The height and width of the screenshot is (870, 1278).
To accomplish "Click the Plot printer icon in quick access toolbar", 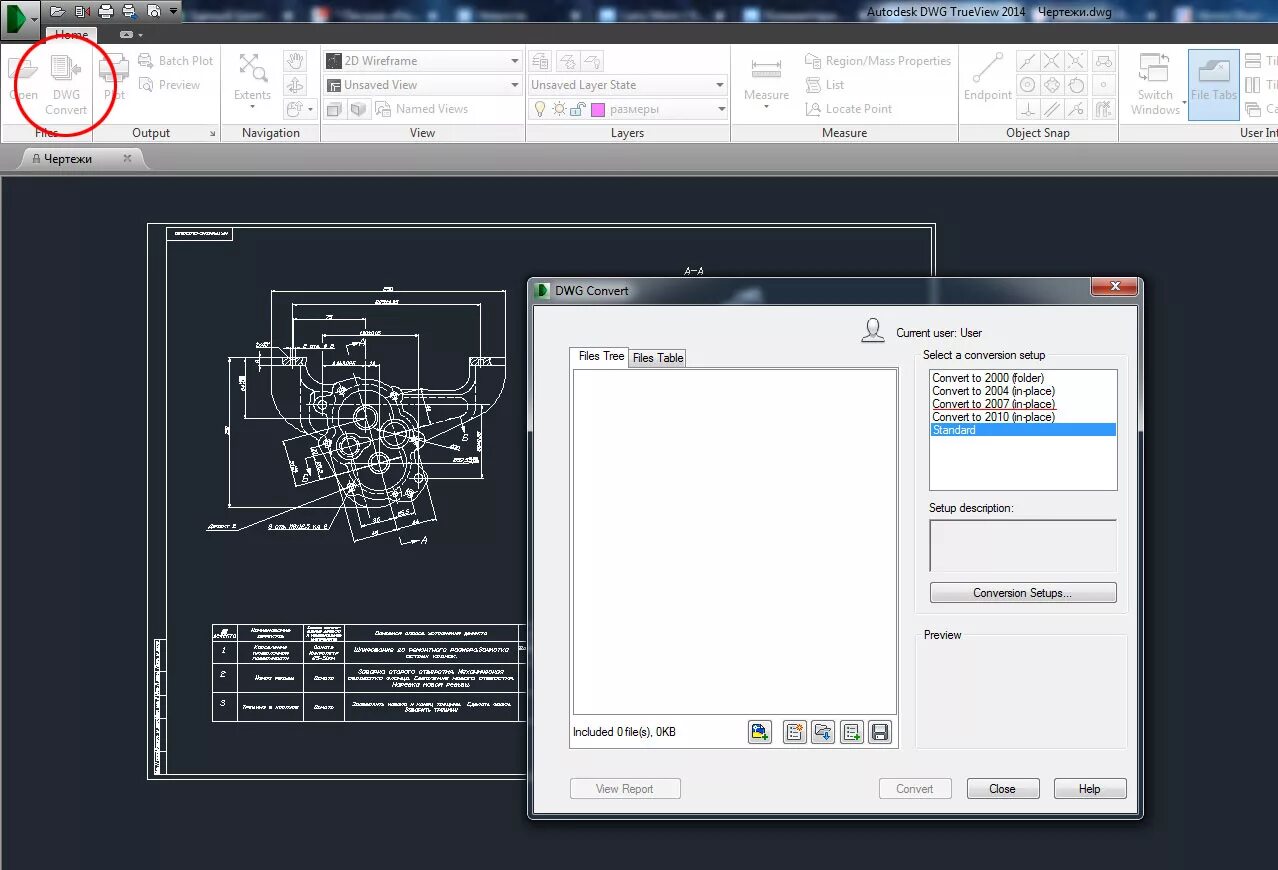I will [x=105, y=11].
